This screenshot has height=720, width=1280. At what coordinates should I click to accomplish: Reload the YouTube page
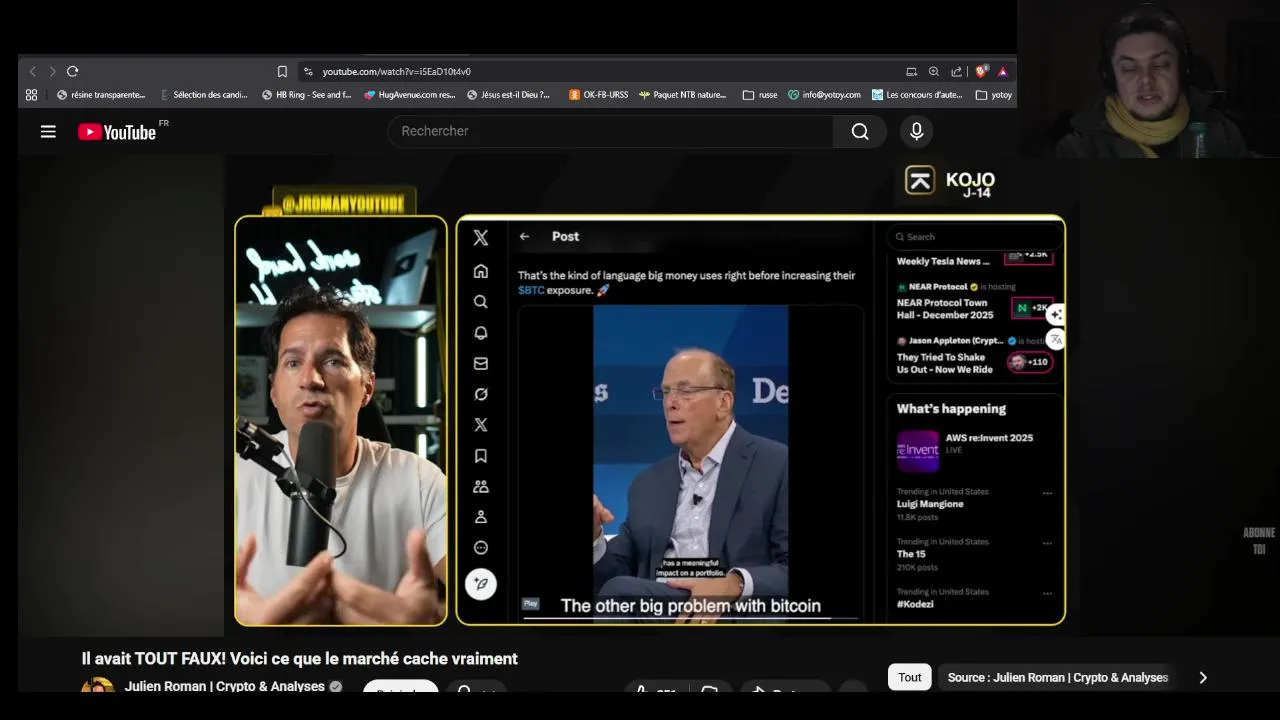(72, 71)
